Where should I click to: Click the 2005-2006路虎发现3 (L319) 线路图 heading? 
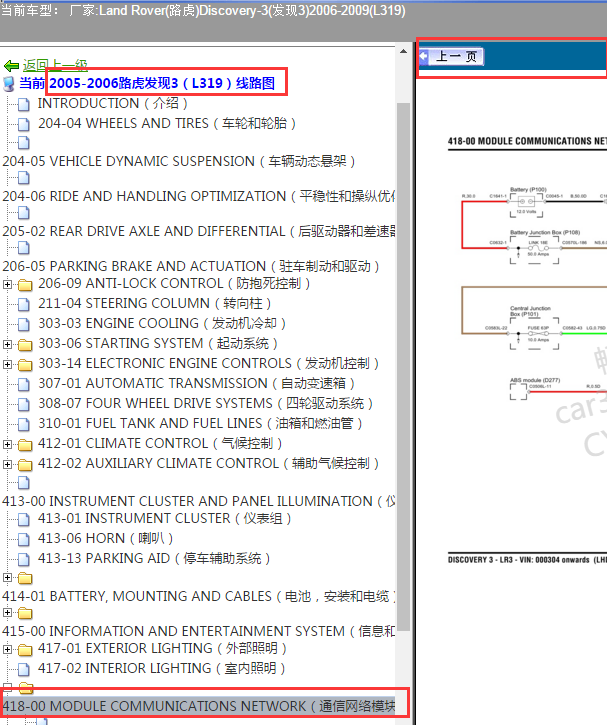[162, 83]
